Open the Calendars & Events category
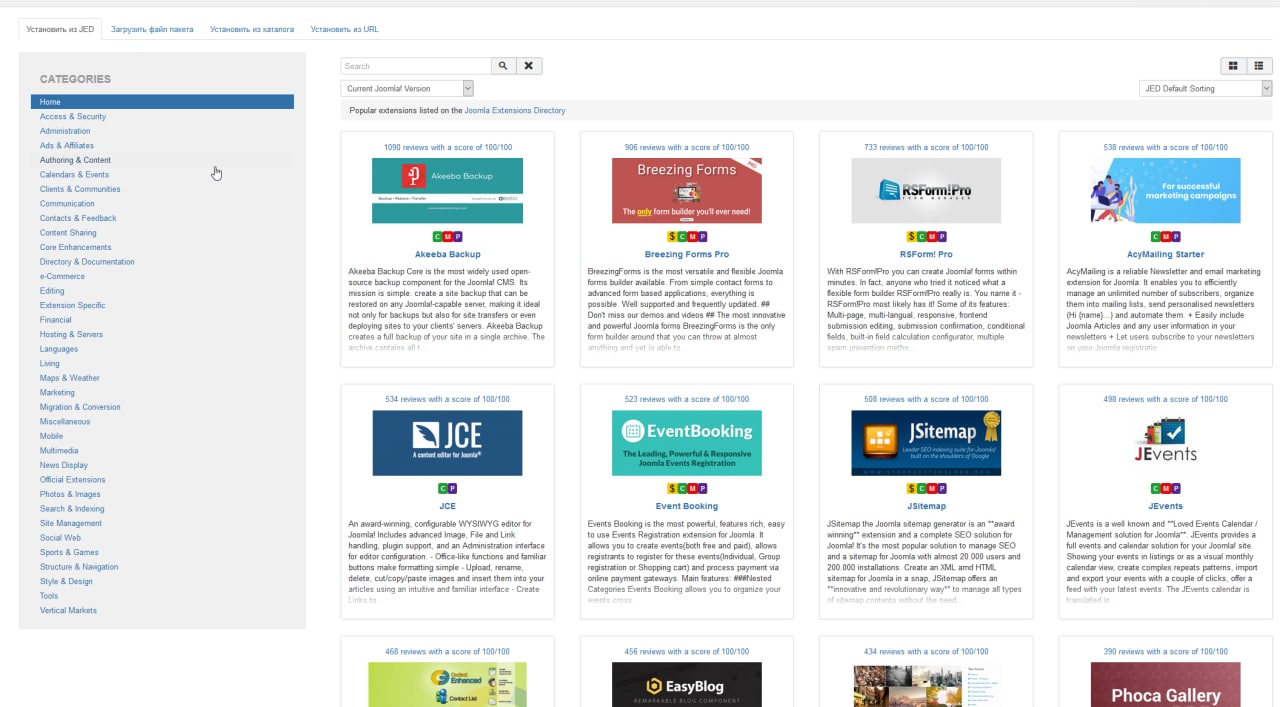This screenshot has height=707, width=1280. tap(74, 175)
